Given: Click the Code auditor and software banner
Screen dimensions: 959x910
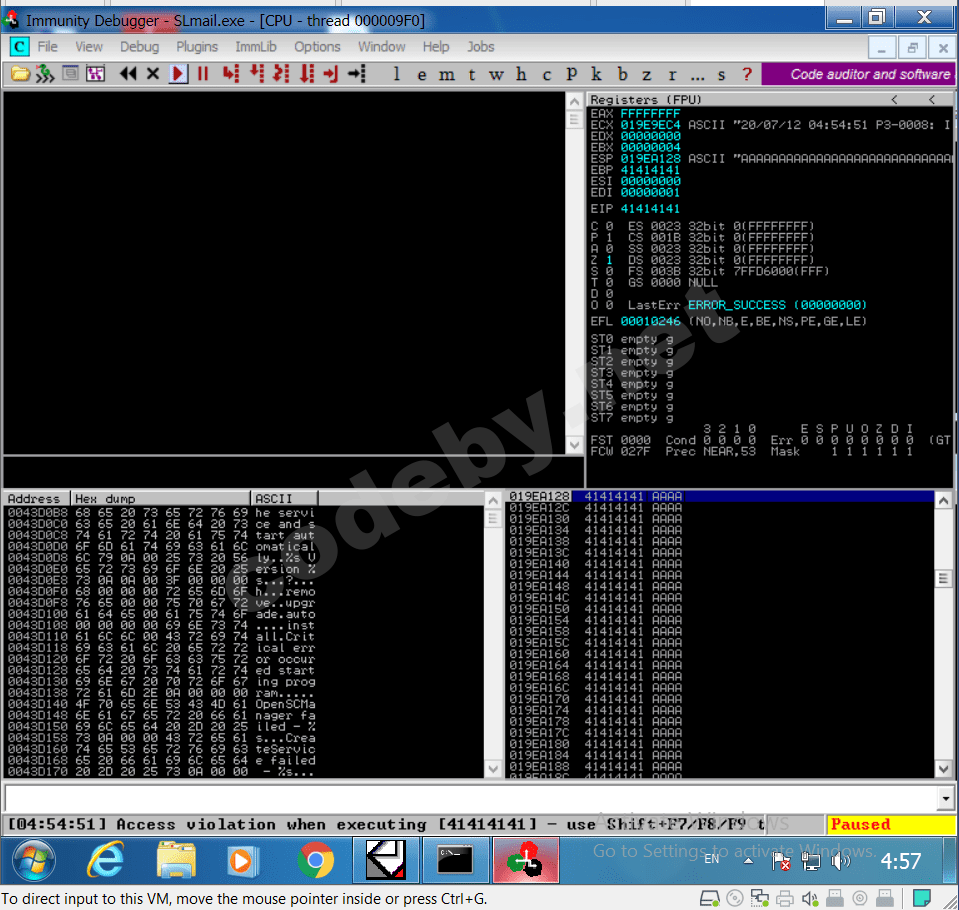Looking at the screenshot, I should [x=859, y=74].
